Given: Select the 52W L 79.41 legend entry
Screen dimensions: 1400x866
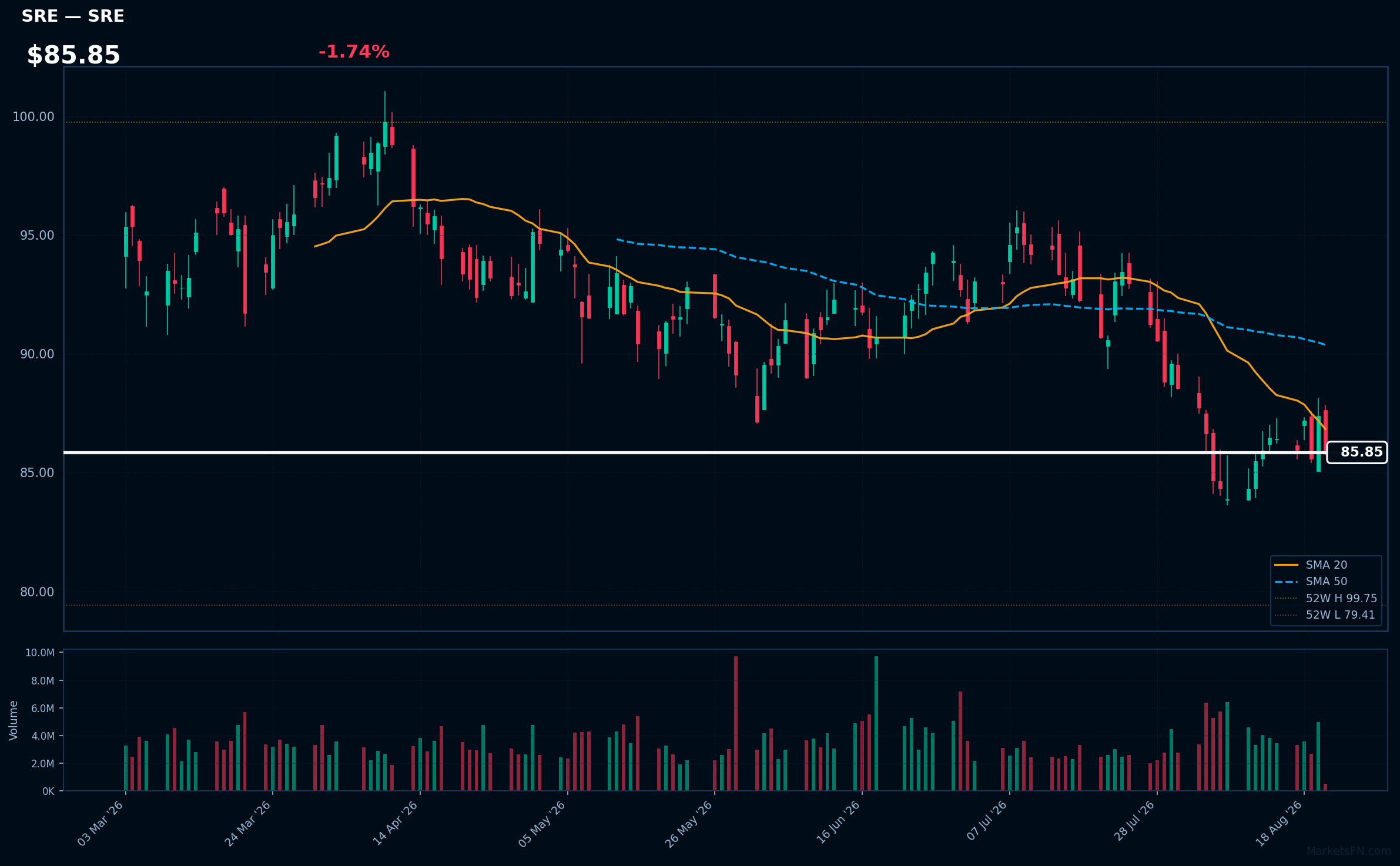Looking at the screenshot, I should click(1325, 615).
